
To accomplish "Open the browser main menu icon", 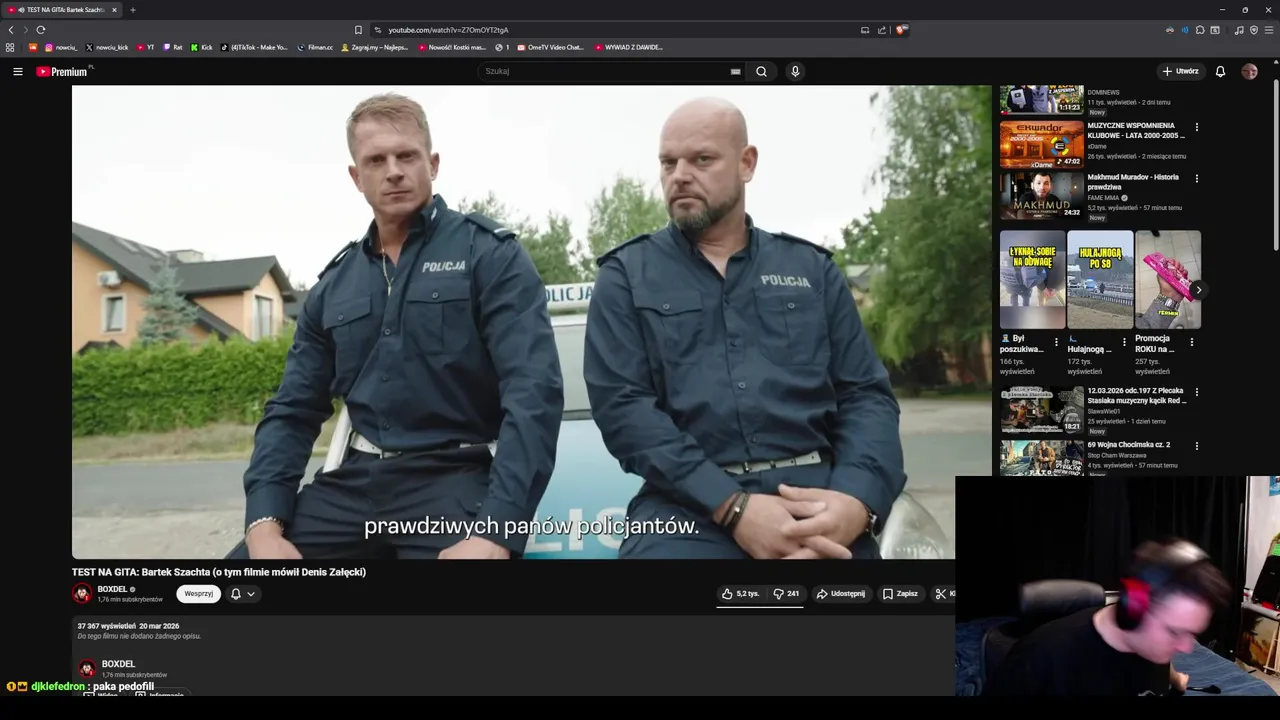I will click(1269, 30).
